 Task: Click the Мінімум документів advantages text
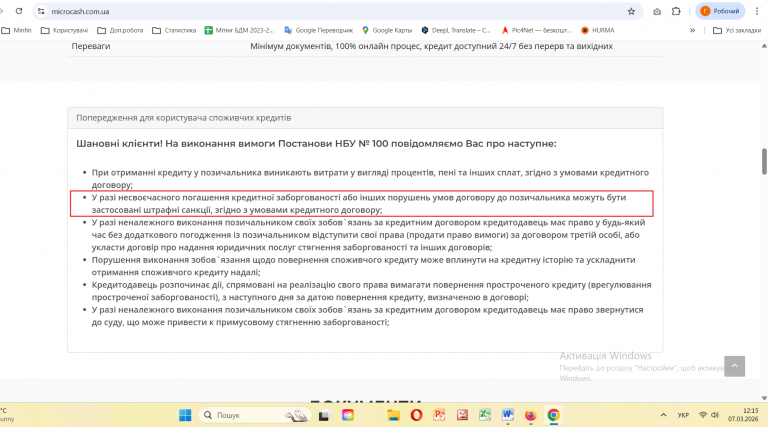432,46
